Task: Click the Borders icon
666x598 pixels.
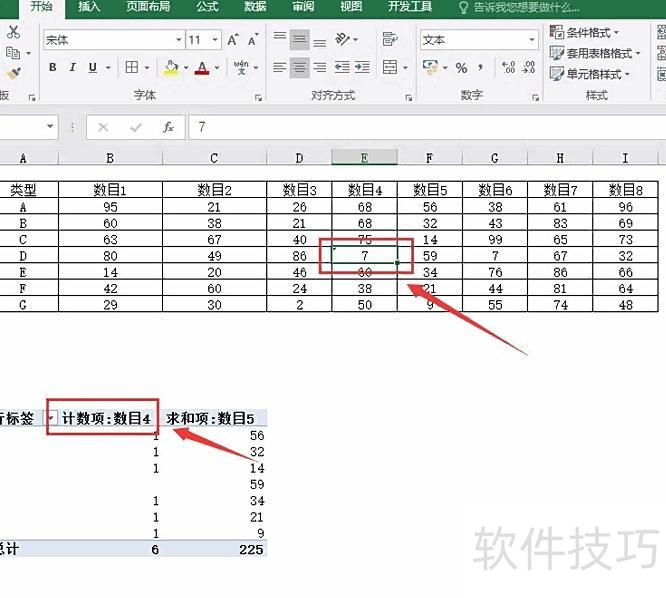Action: click(x=132, y=67)
